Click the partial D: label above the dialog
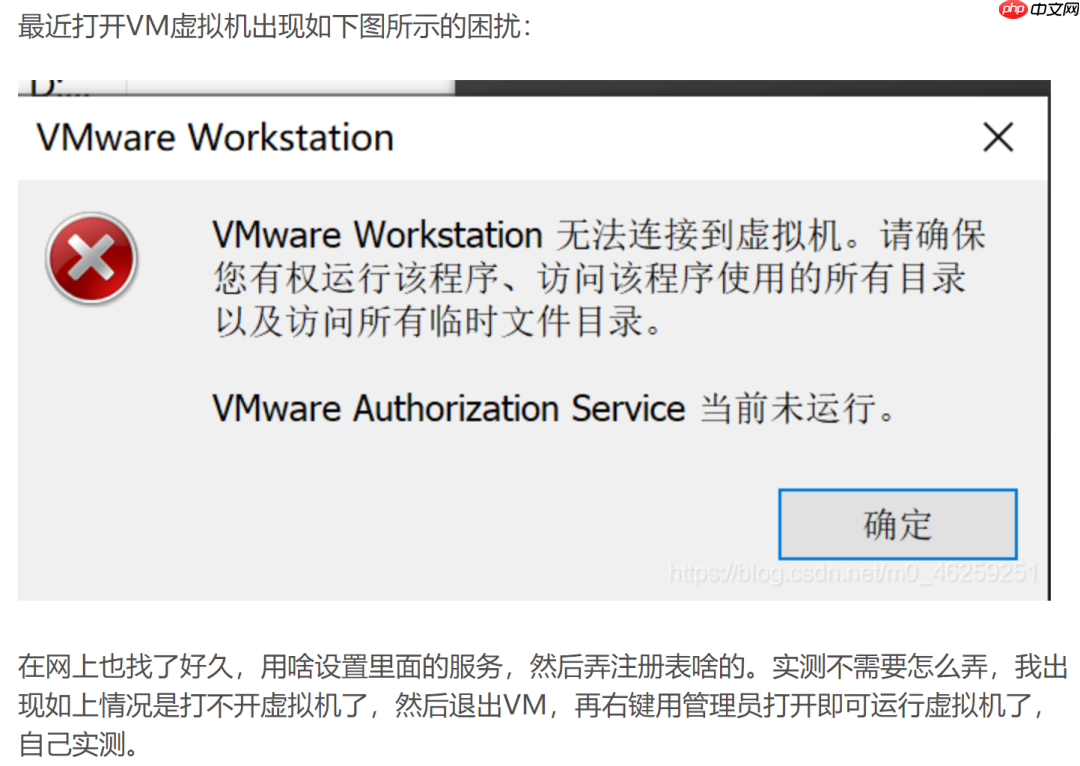Viewport: 1080px width, 766px height. 60,87
